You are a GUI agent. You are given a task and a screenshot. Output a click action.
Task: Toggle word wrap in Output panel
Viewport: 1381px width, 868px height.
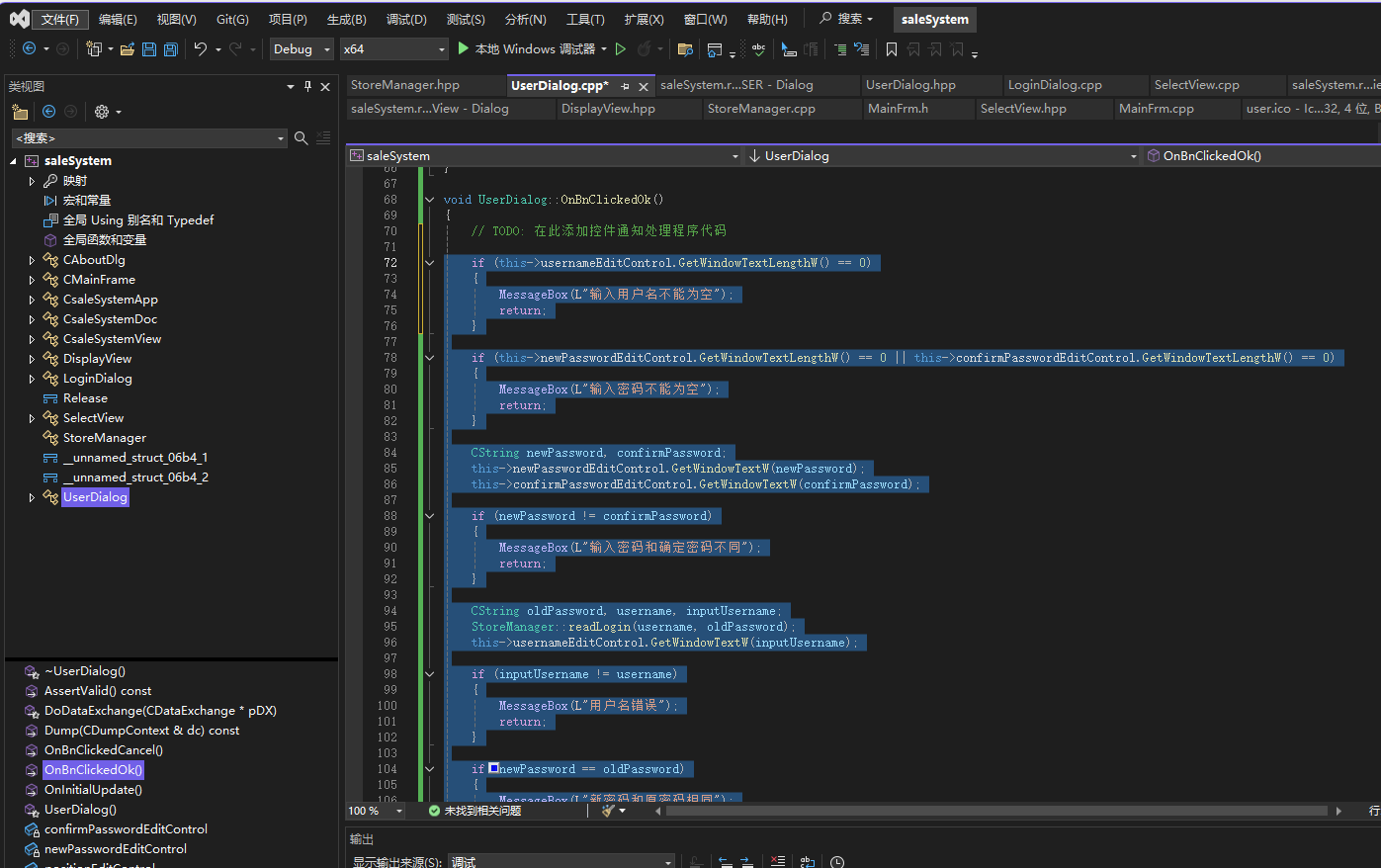tap(808, 862)
